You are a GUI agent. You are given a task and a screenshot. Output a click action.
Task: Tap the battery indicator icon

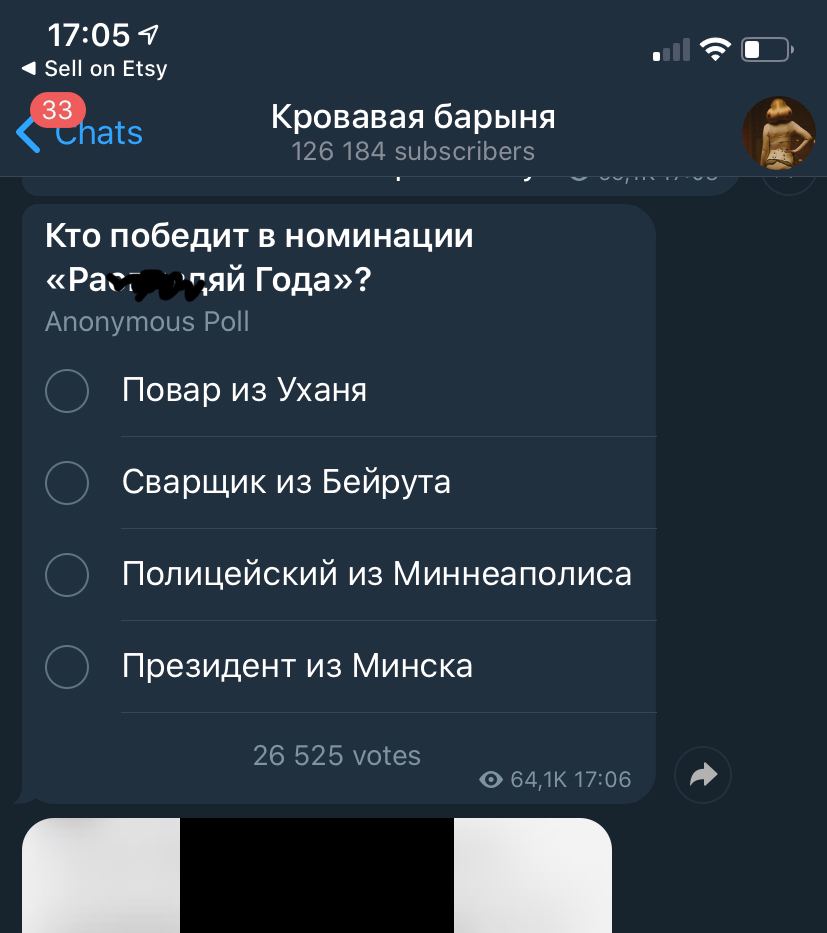pyautogui.click(x=767, y=49)
